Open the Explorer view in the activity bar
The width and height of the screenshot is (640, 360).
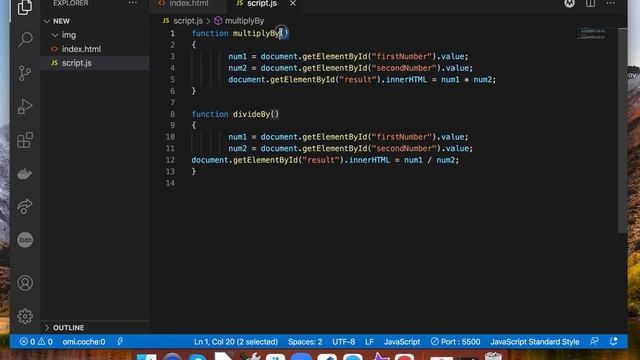pyautogui.click(x=25, y=7)
